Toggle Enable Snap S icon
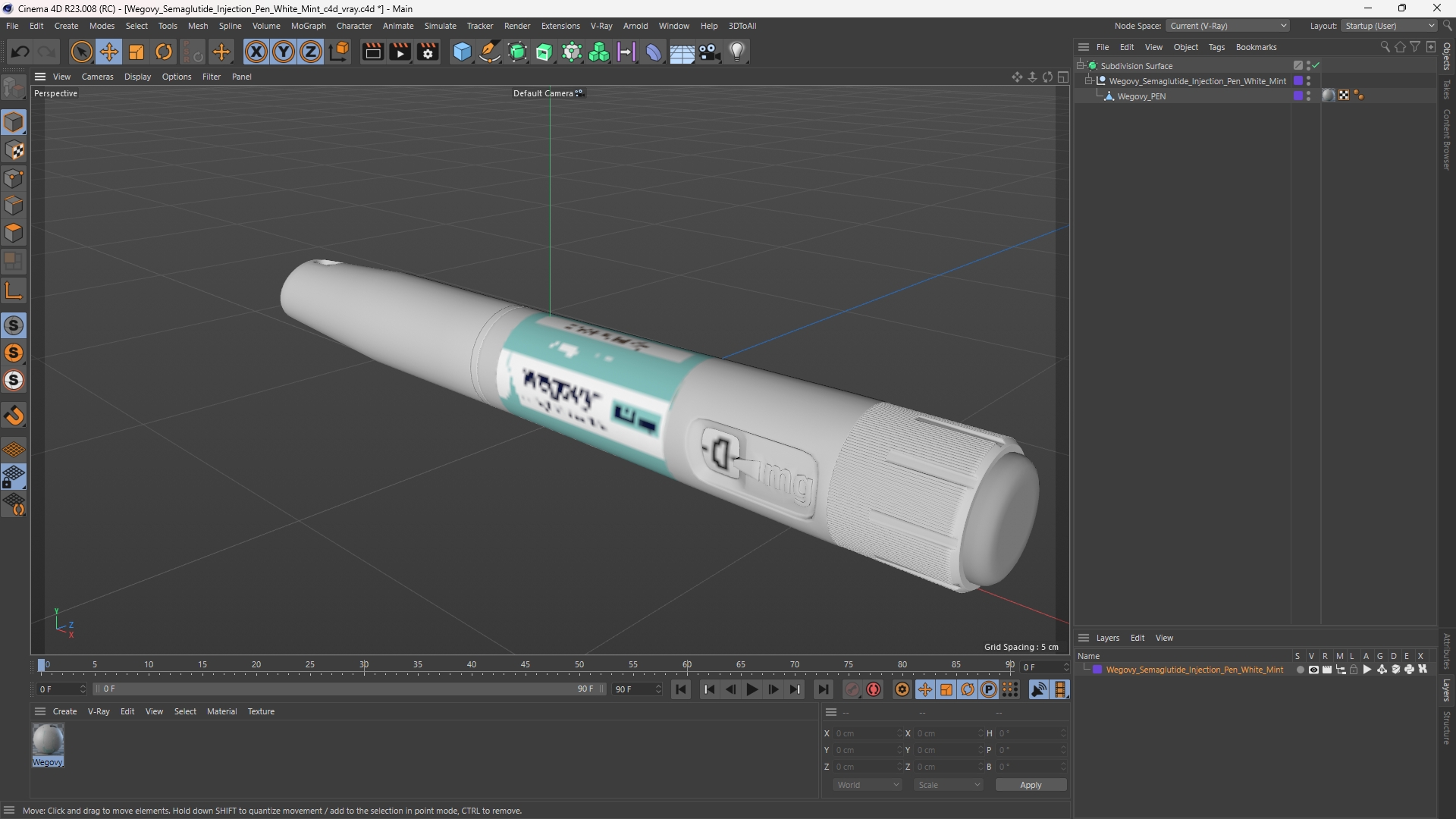Viewport: 1456px width, 819px height. click(14, 325)
